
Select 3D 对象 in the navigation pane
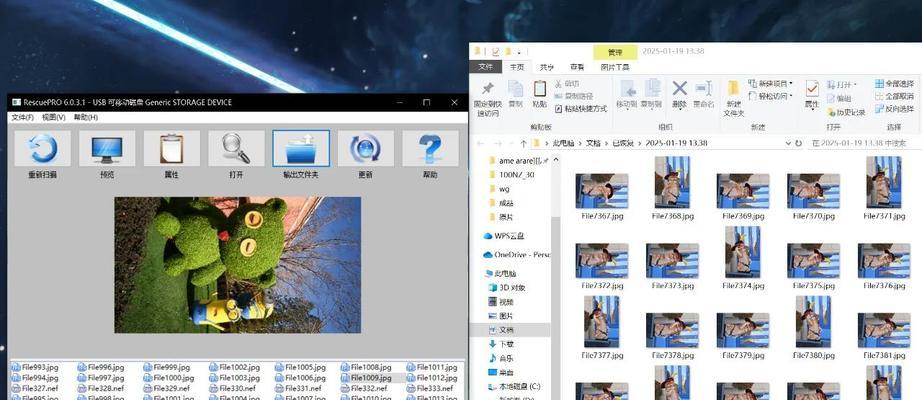pos(506,288)
